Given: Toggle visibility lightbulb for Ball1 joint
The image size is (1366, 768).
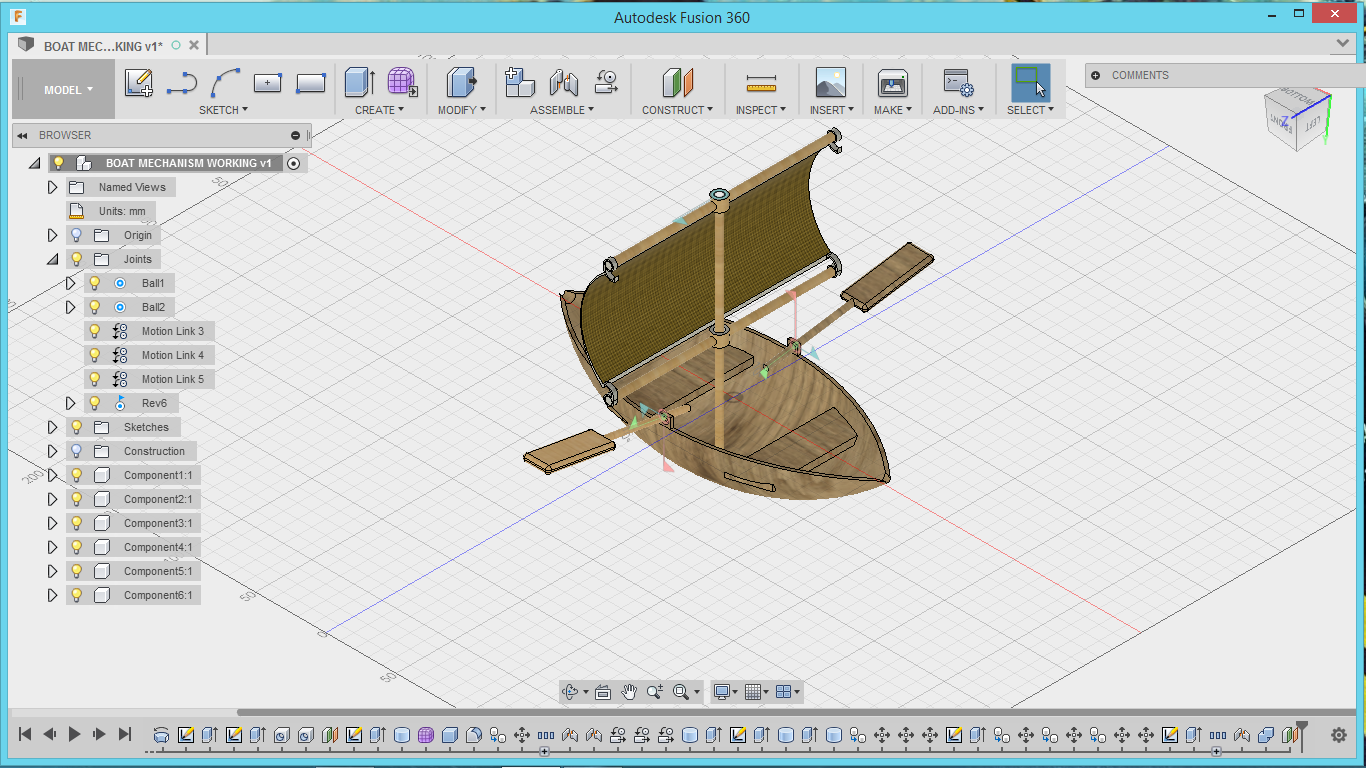Looking at the screenshot, I should [95, 283].
